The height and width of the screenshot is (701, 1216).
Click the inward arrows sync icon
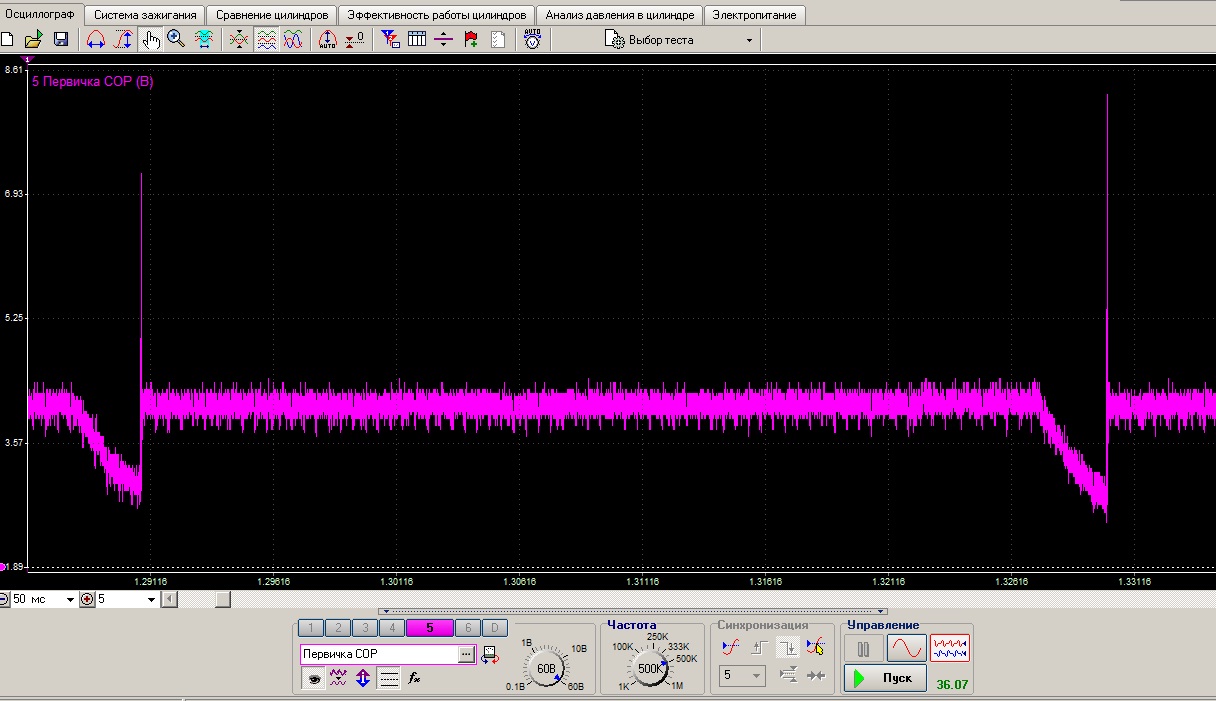tap(816, 676)
